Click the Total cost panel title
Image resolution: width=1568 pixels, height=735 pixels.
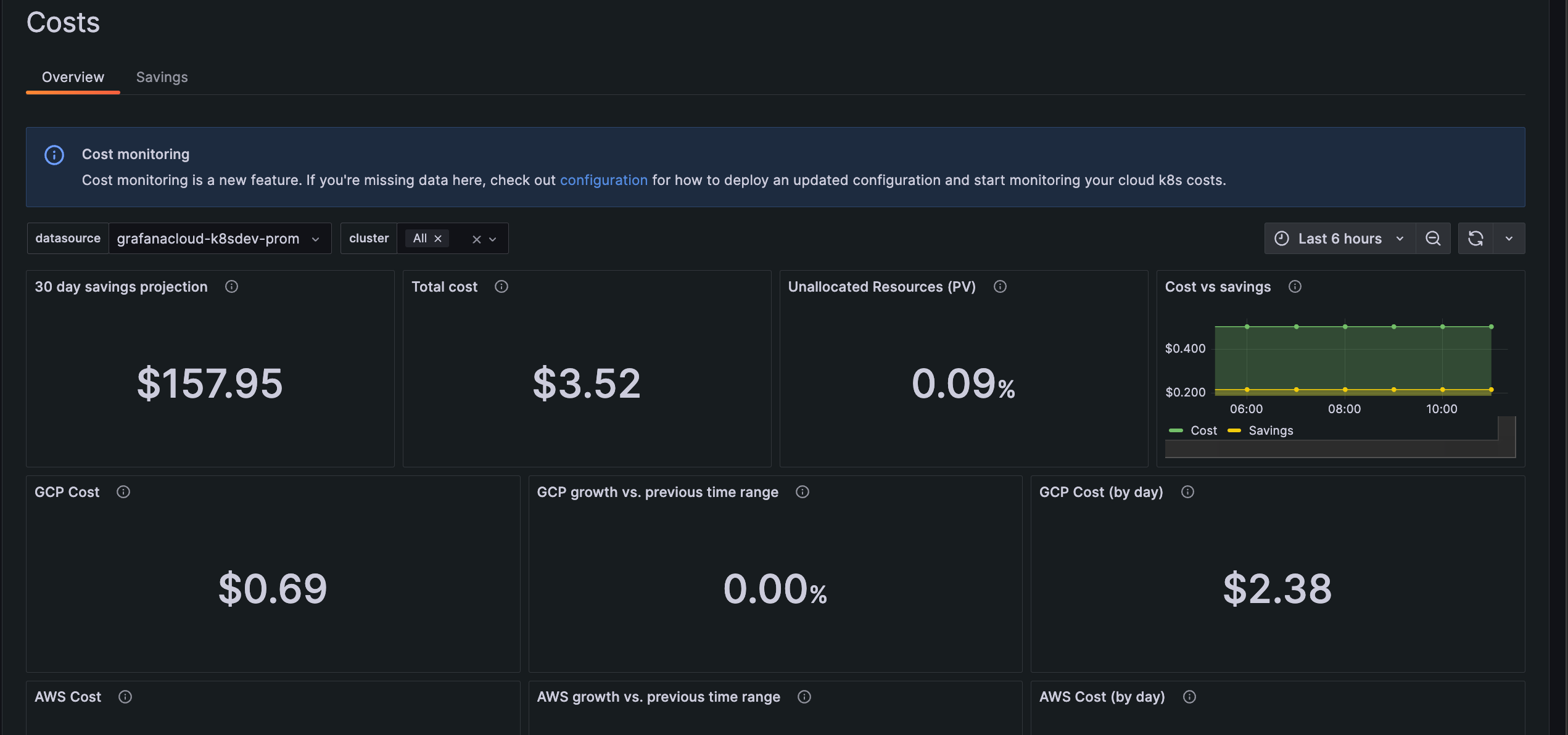point(444,287)
